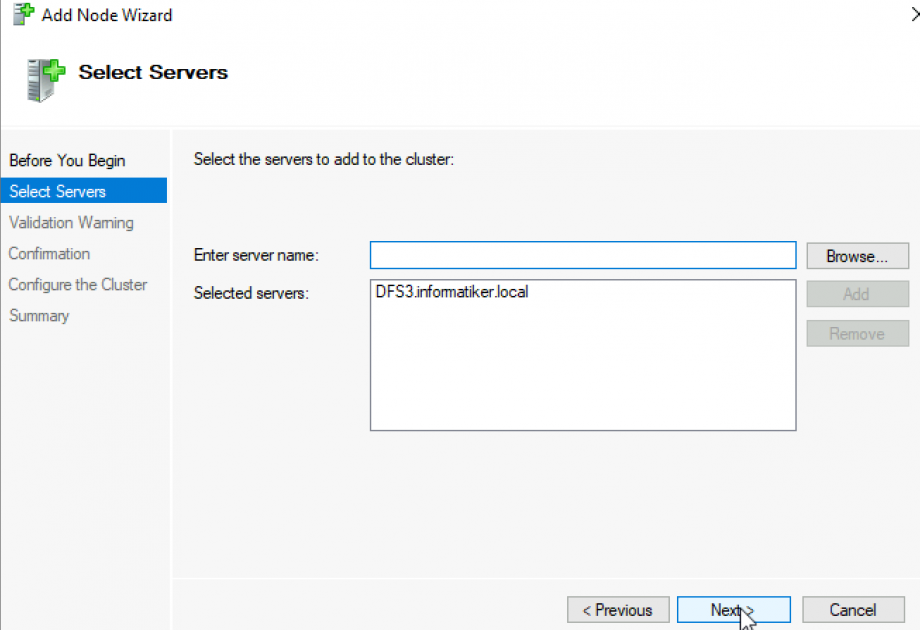920x630 pixels.
Task: Cancel the Add Node Wizard
Action: (852, 609)
